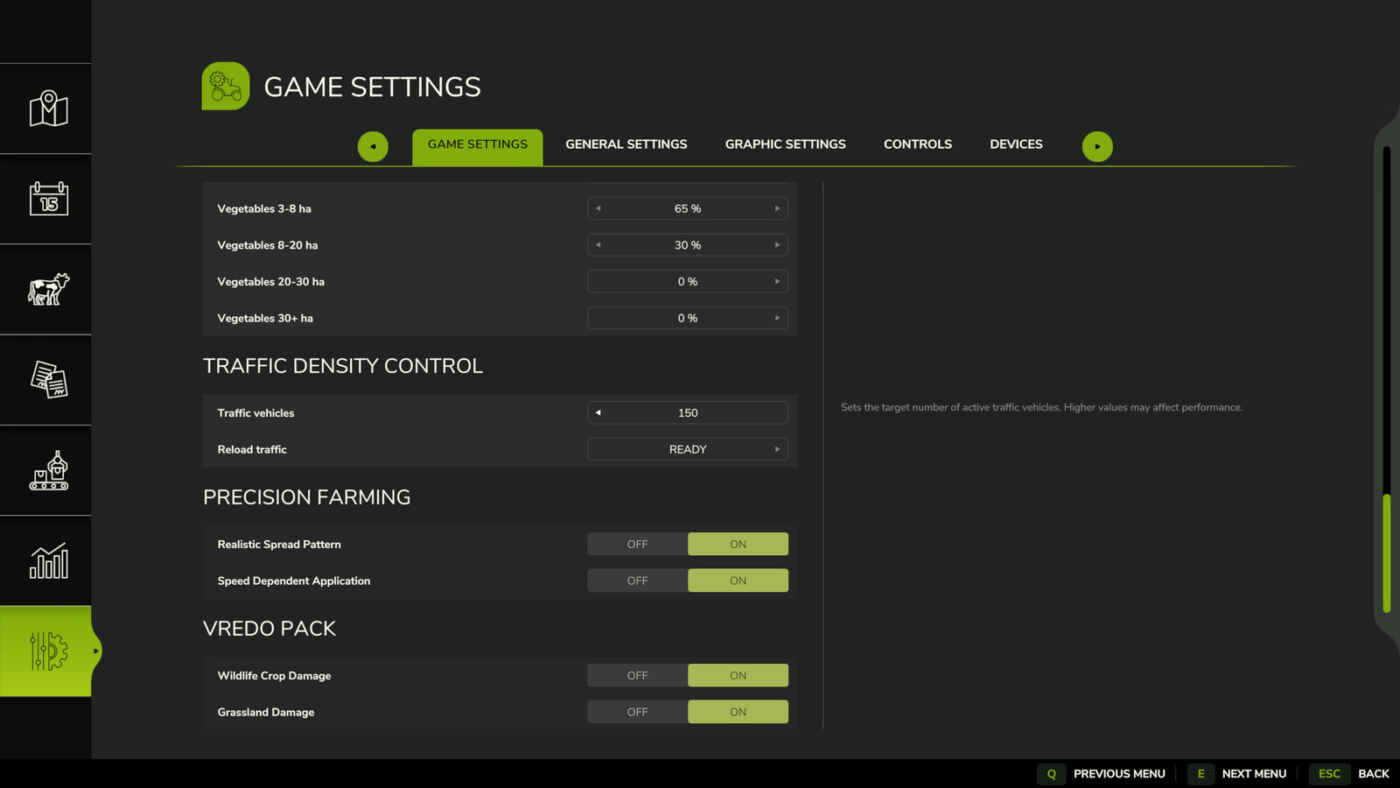This screenshot has height=788, width=1400.
Task: Set Wildlife Crop Damage to OFF
Action: click(637, 676)
